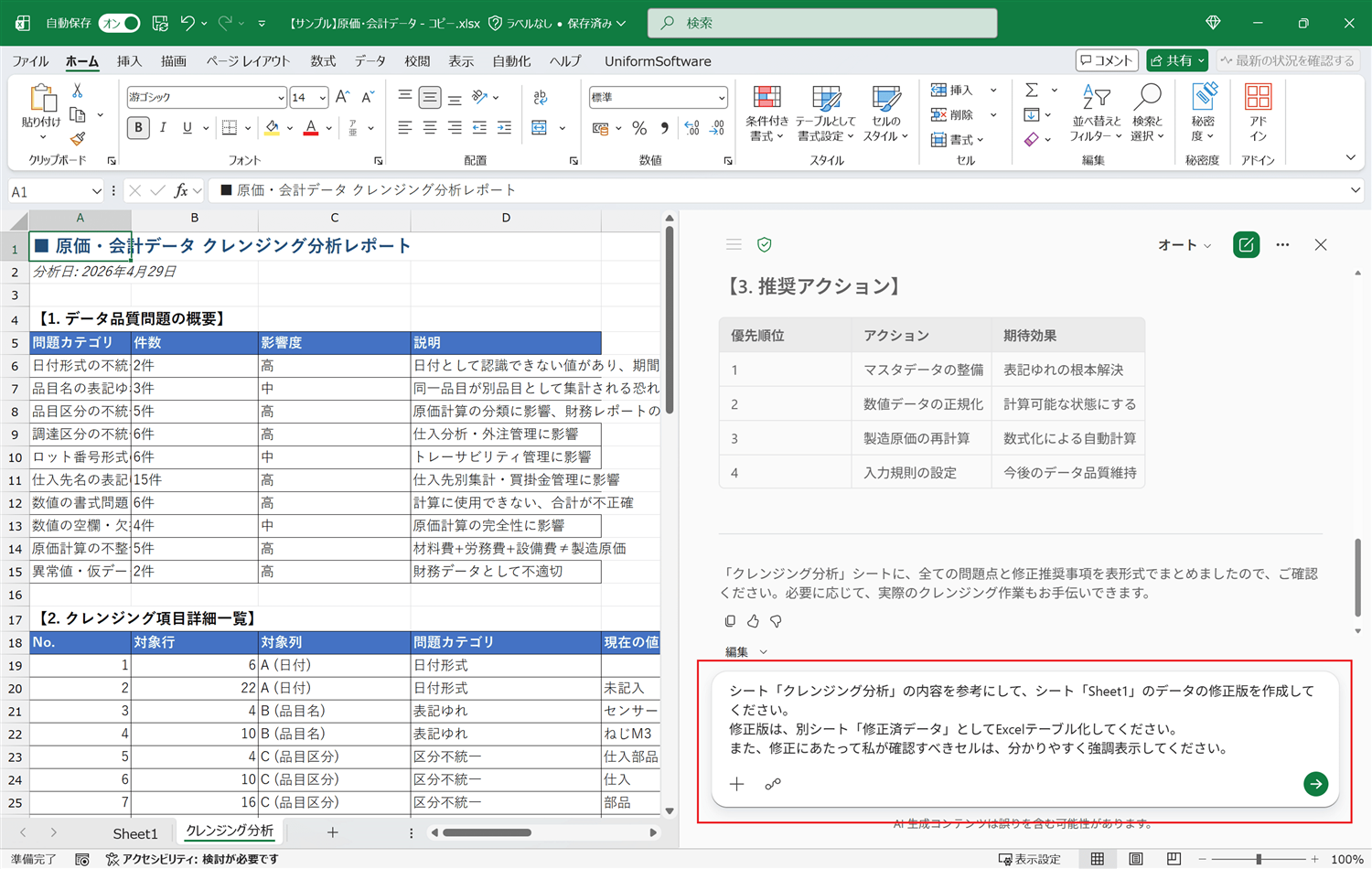Click the orientation text angle icon
The image size is (1372, 869).
click(480, 96)
